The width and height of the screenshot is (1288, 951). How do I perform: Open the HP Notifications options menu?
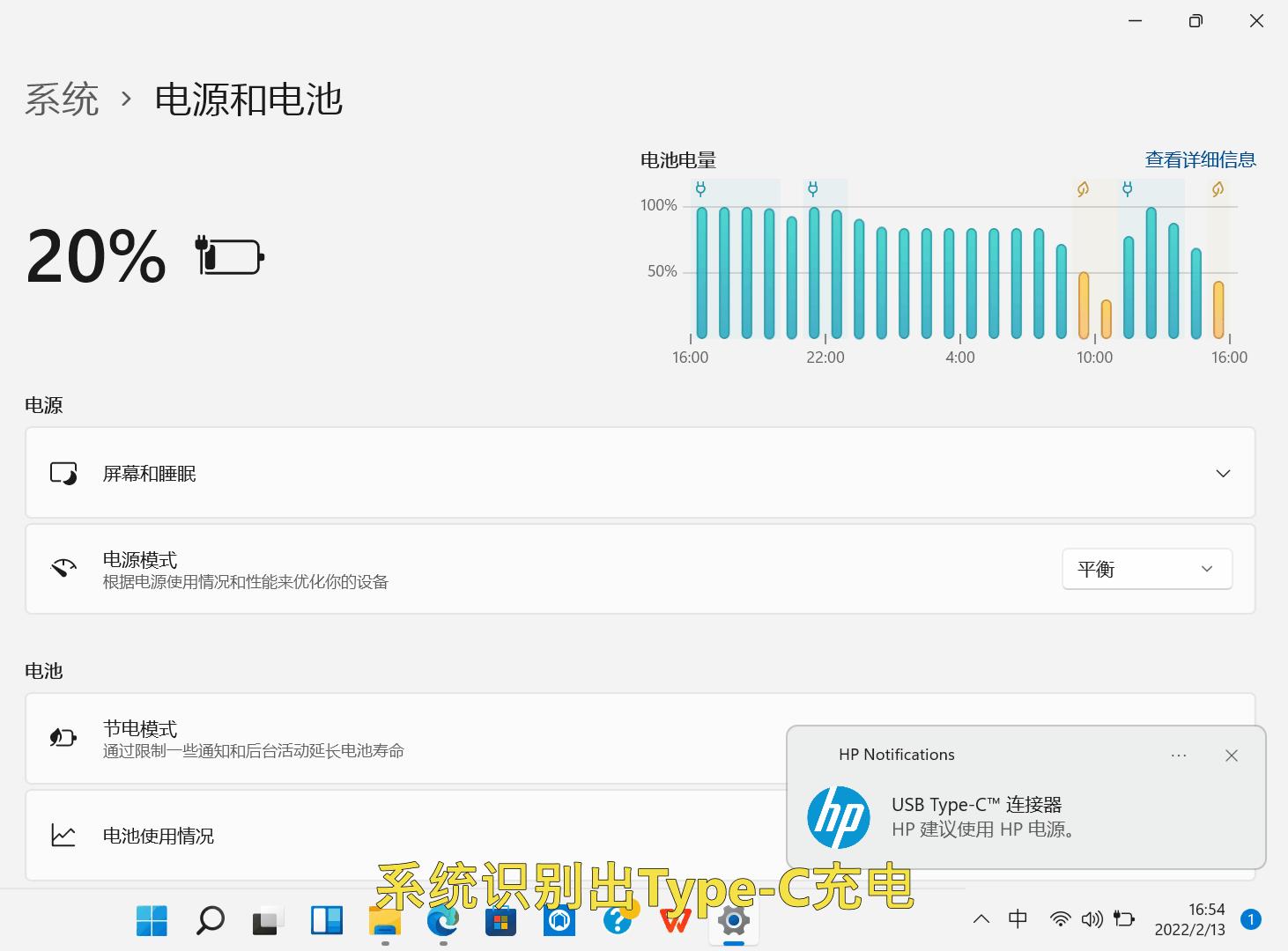click(1179, 756)
